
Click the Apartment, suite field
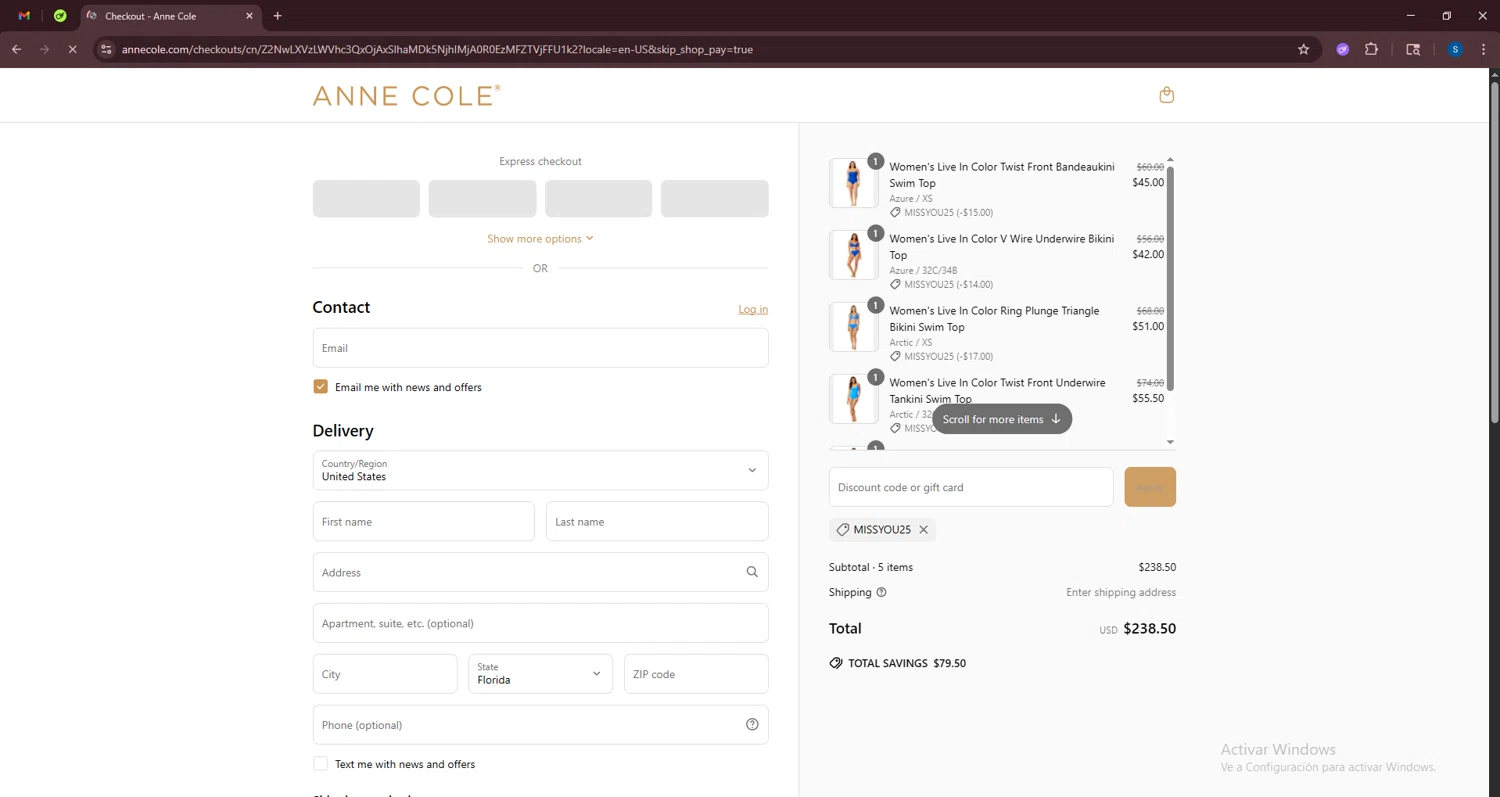coord(540,623)
